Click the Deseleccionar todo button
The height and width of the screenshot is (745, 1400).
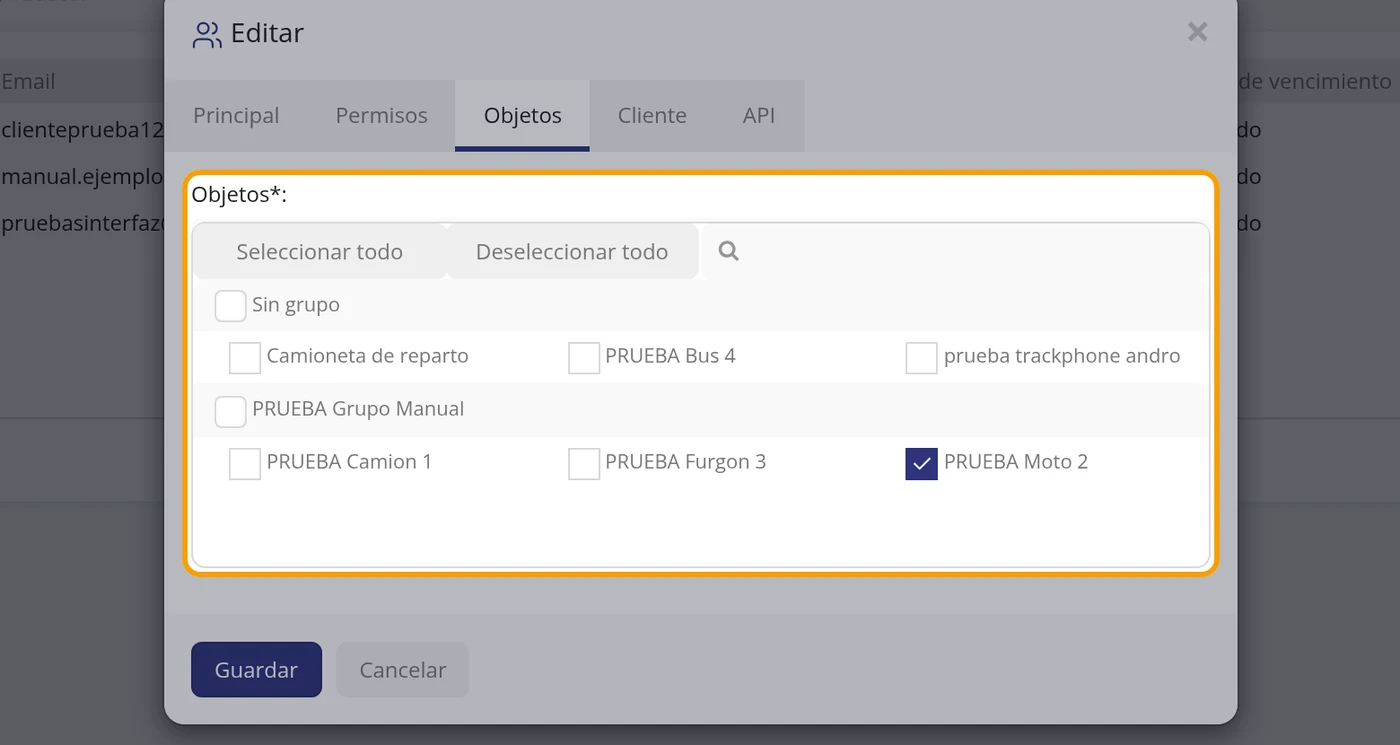[572, 252]
